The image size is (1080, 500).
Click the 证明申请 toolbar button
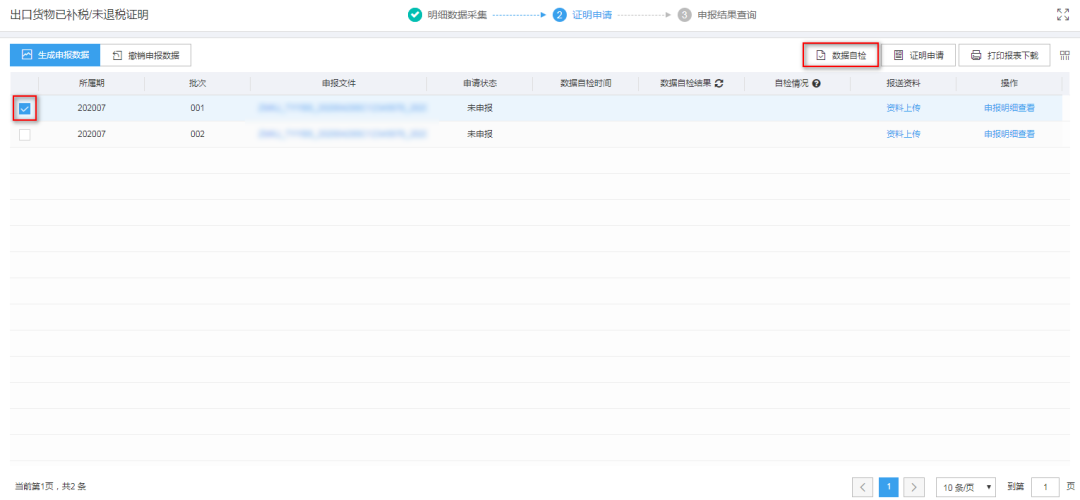tap(918, 55)
